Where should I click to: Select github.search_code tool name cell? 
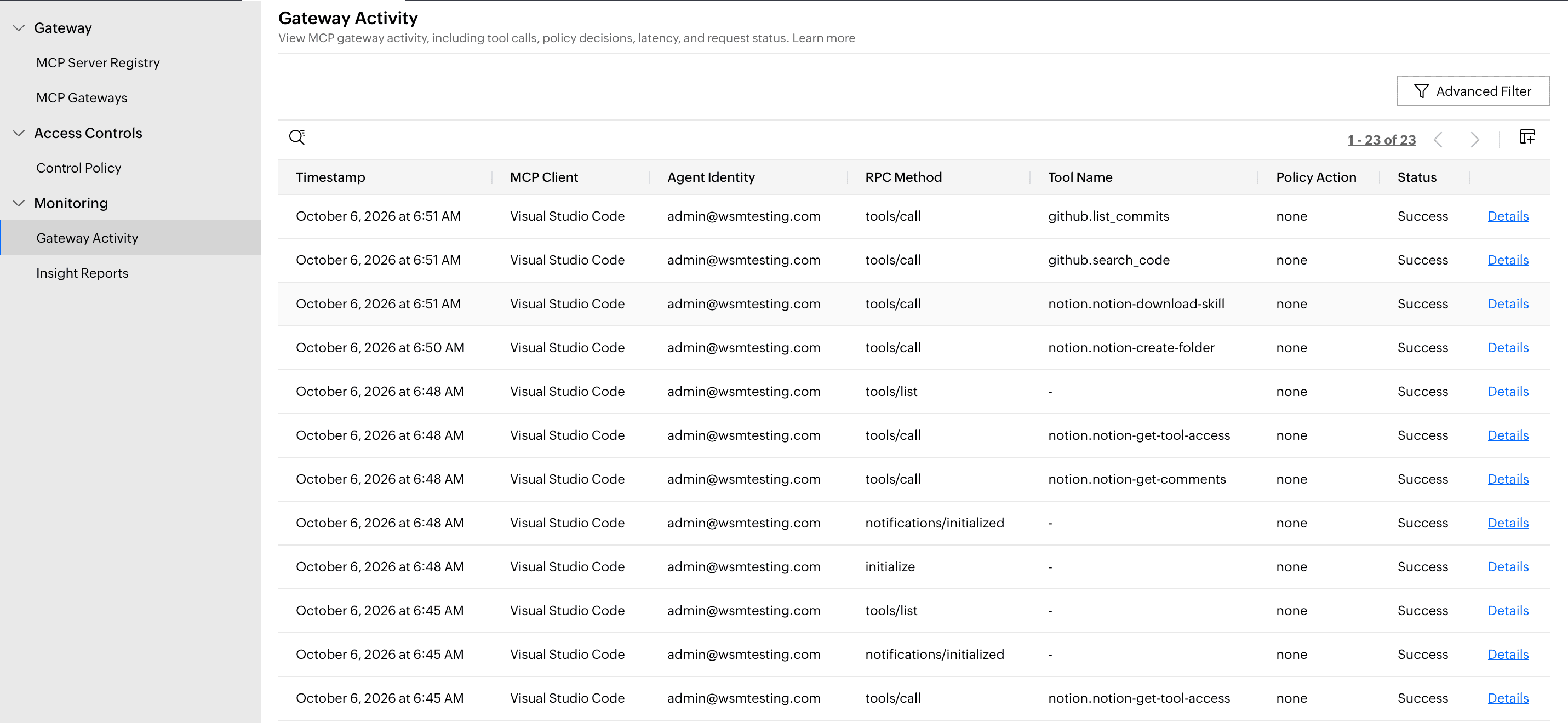click(x=1108, y=260)
